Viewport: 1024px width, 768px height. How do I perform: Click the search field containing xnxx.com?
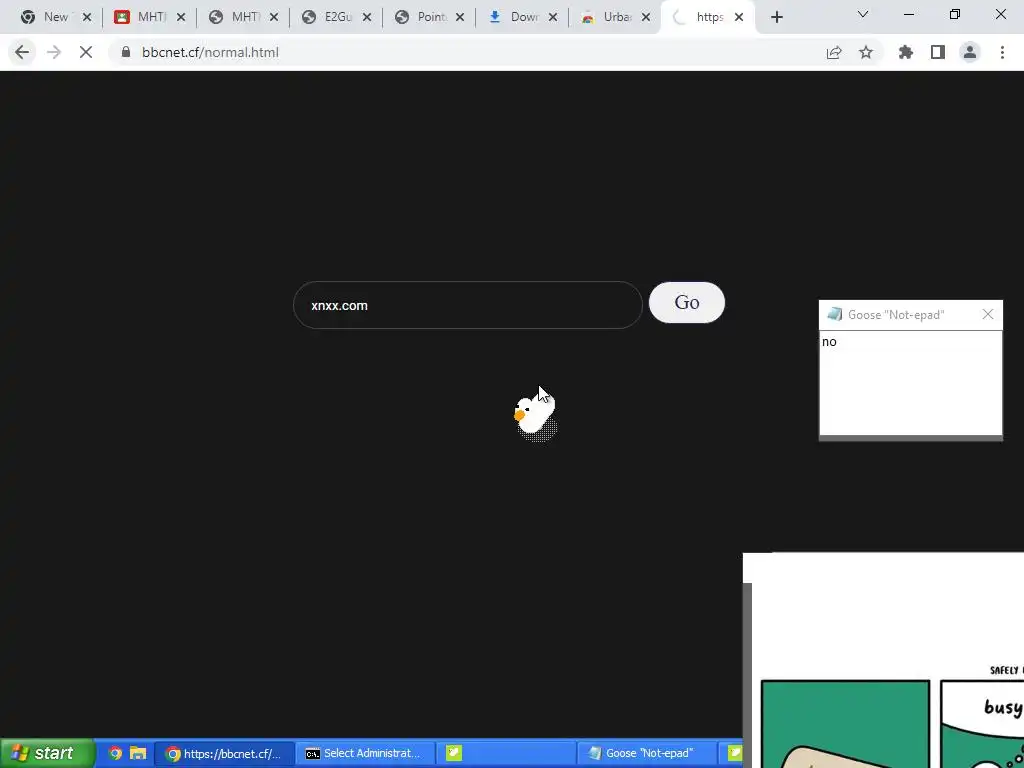(468, 305)
